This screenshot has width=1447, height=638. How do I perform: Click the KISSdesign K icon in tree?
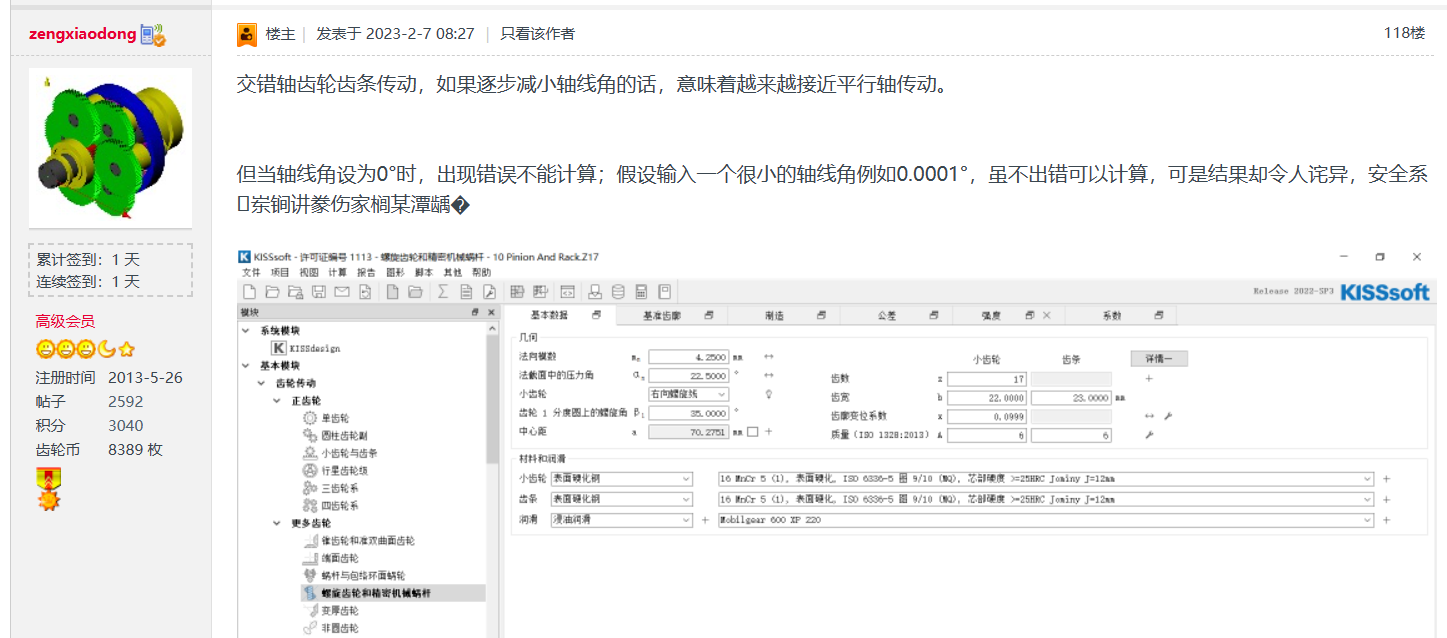point(279,348)
